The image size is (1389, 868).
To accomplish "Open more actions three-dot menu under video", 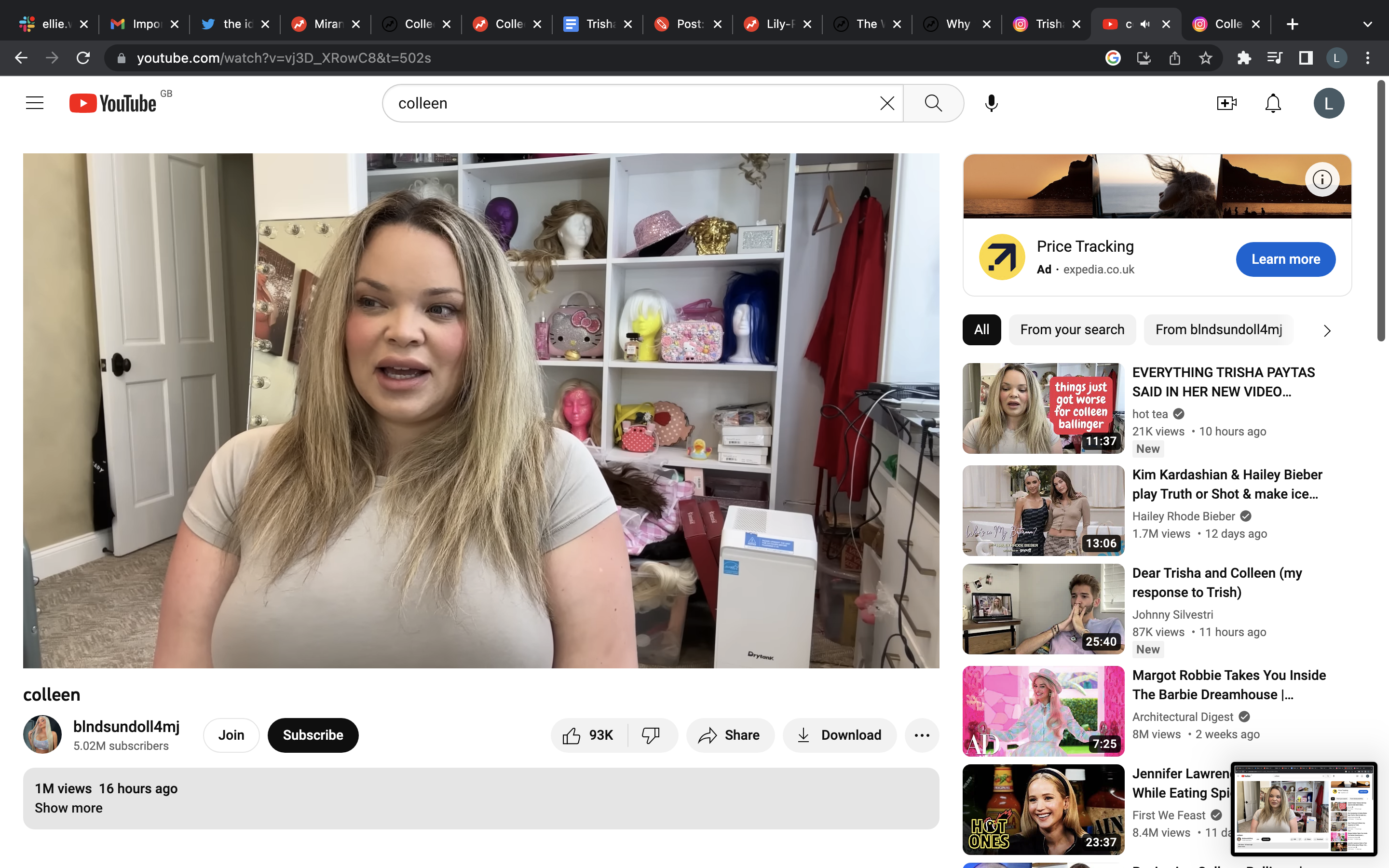I will pyautogui.click(x=921, y=735).
